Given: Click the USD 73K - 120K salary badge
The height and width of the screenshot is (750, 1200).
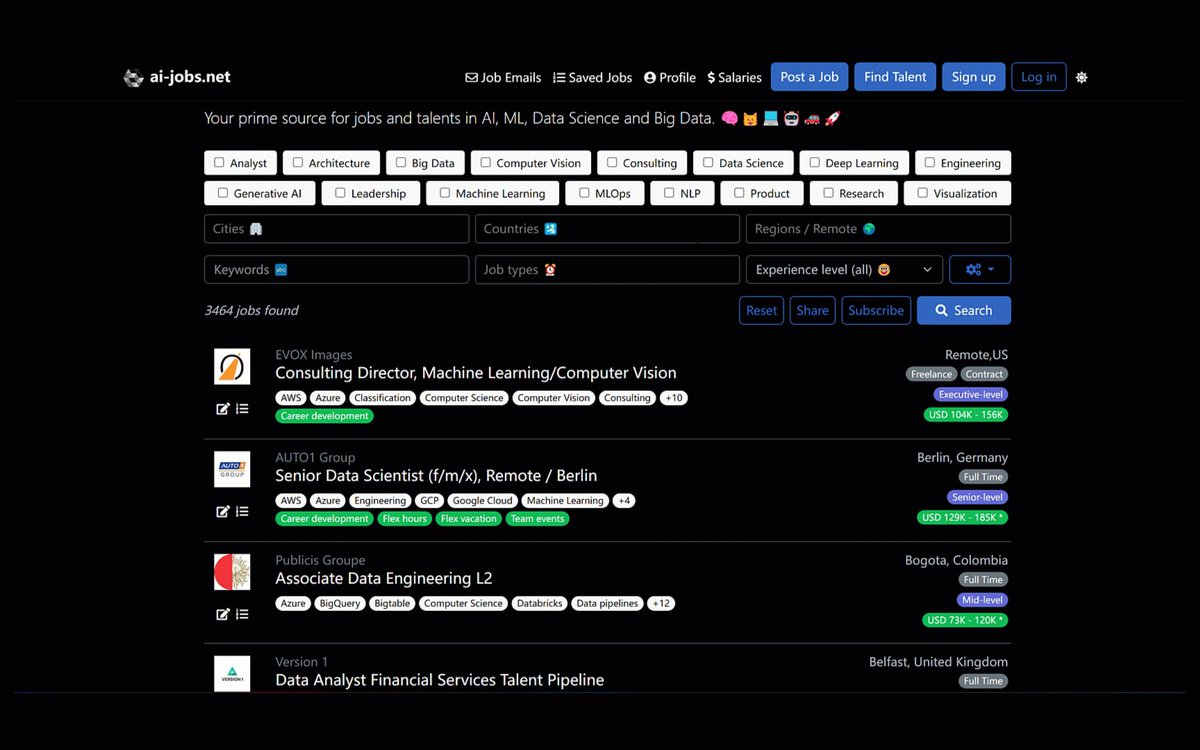Looking at the screenshot, I should pos(965,620).
